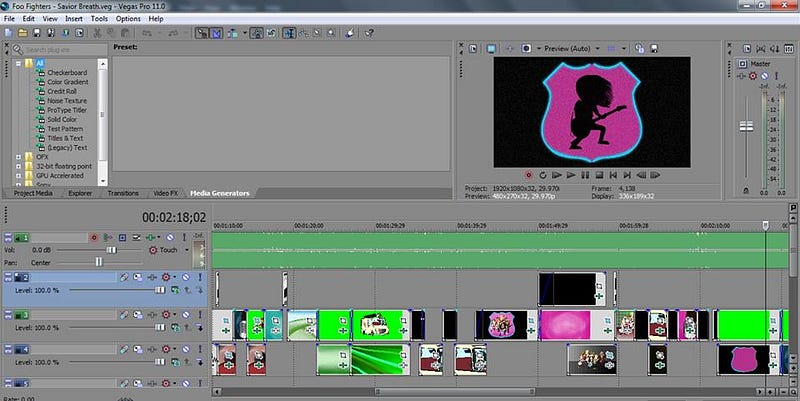This screenshot has width=800, height=401.
Task: Expand the GPU Accelerated folder
Action: point(19,176)
